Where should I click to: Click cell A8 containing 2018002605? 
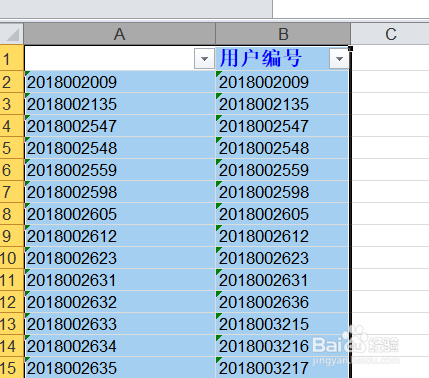coord(120,214)
